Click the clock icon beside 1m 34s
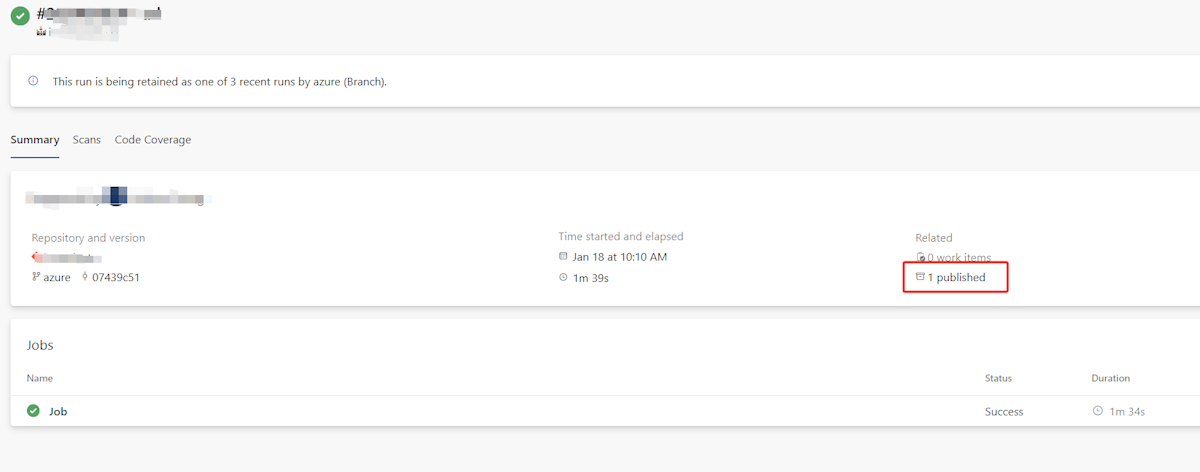This screenshot has height=472, width=1200. [1097, 411]
